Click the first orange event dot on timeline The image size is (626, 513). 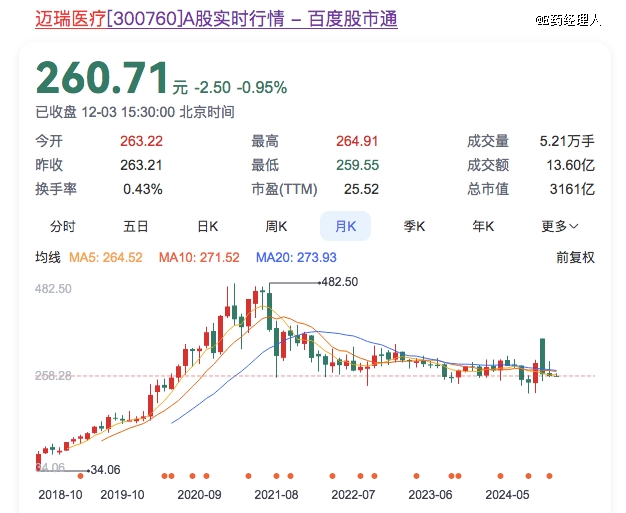(x=165, y=475)
